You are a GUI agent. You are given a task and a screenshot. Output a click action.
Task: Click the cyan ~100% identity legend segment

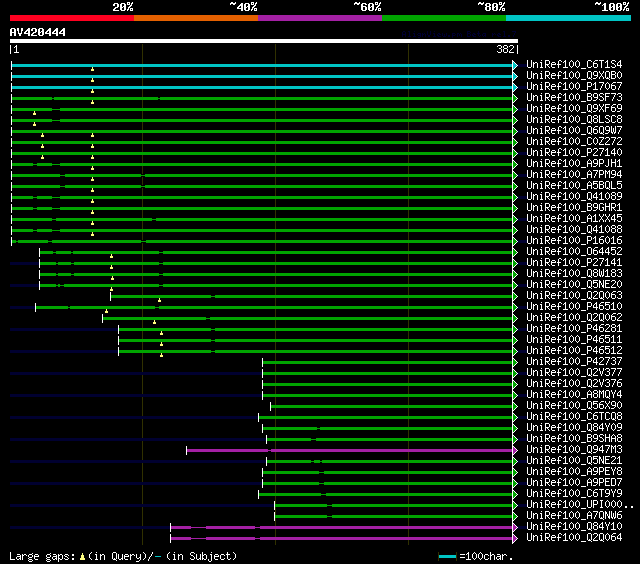coord(569,18)
